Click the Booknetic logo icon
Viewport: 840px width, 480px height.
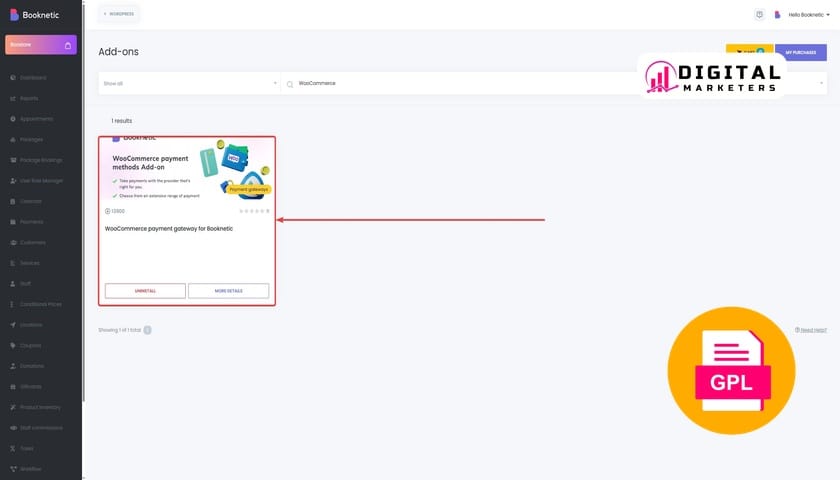13,14
